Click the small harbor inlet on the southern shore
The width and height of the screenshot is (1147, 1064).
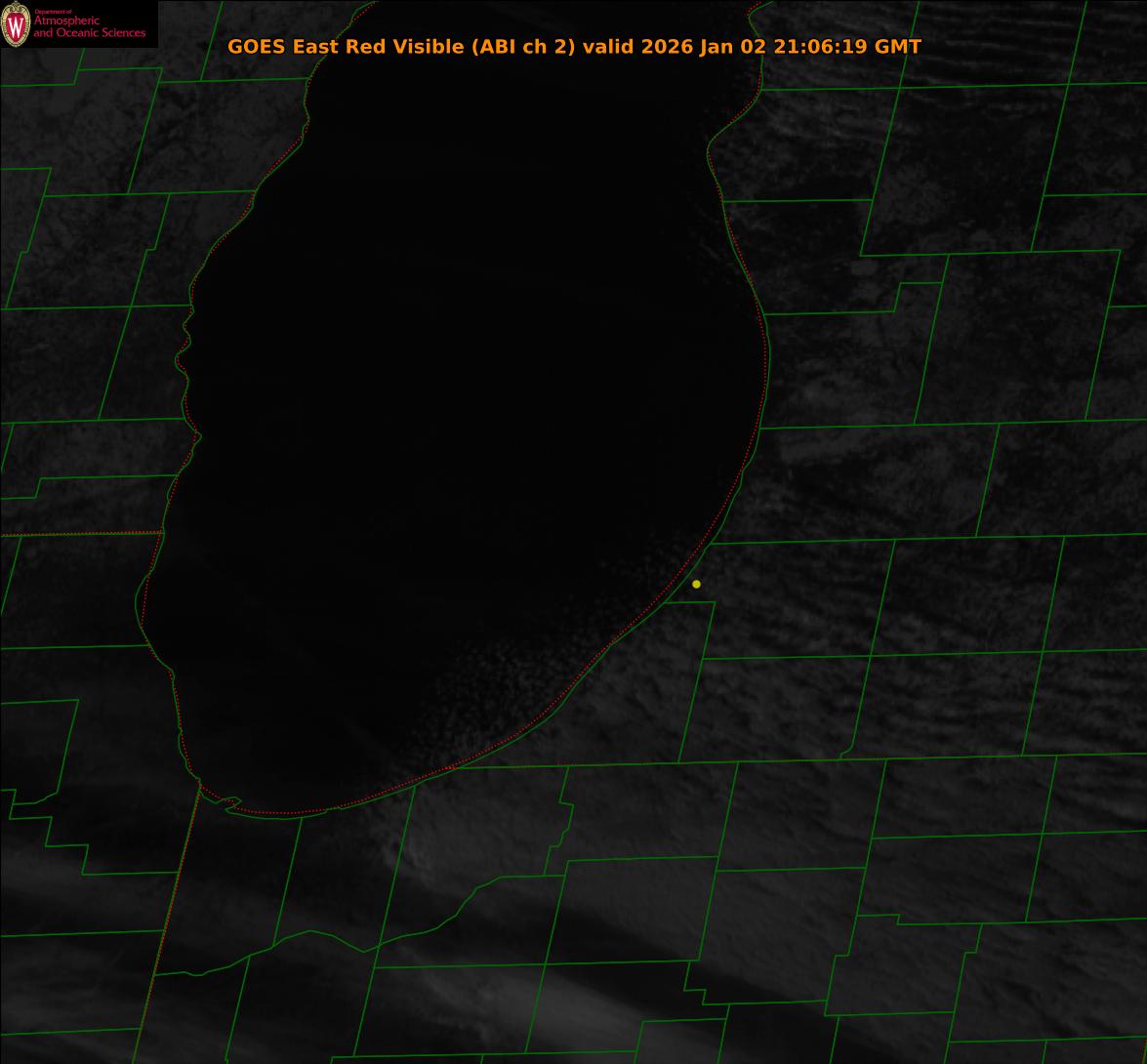click(x=230, y=804)
